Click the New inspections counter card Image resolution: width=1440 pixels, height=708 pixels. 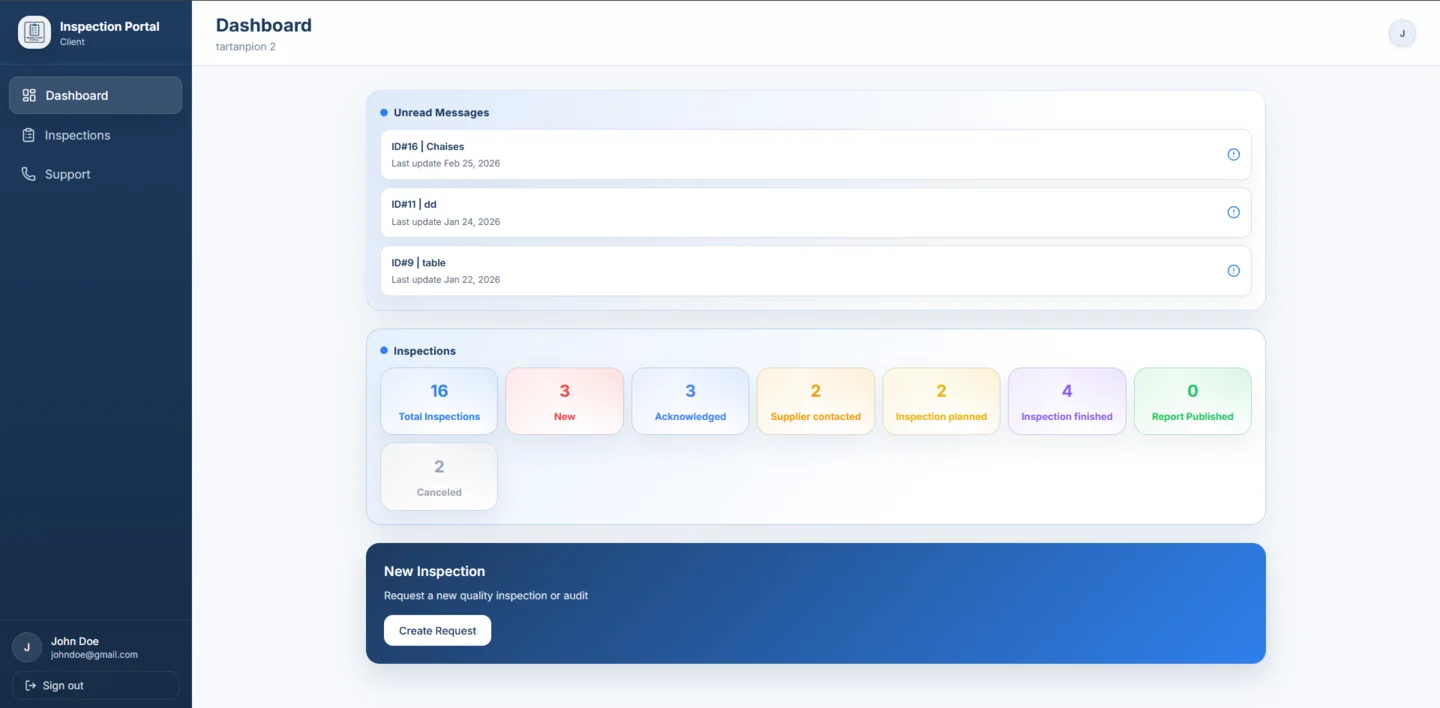tap(564, 400)
